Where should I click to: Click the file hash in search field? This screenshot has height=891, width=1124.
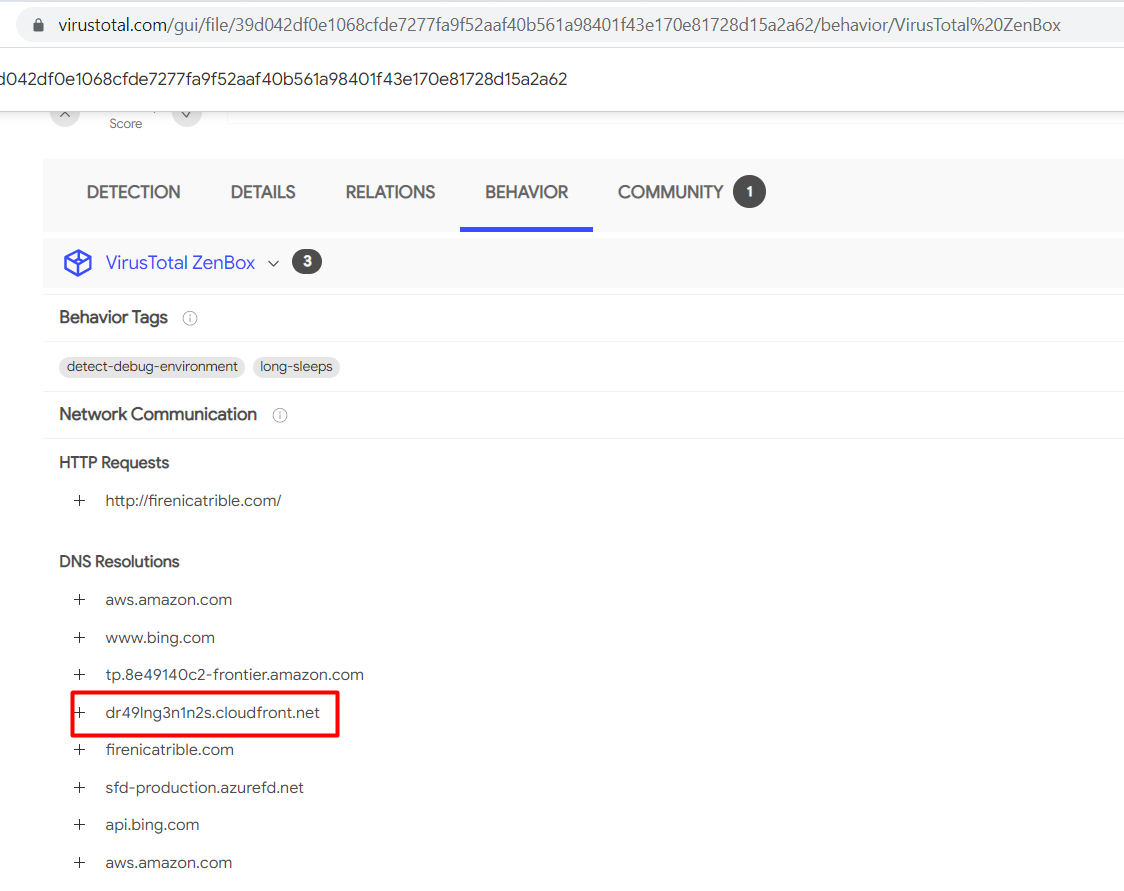point(283,79)
